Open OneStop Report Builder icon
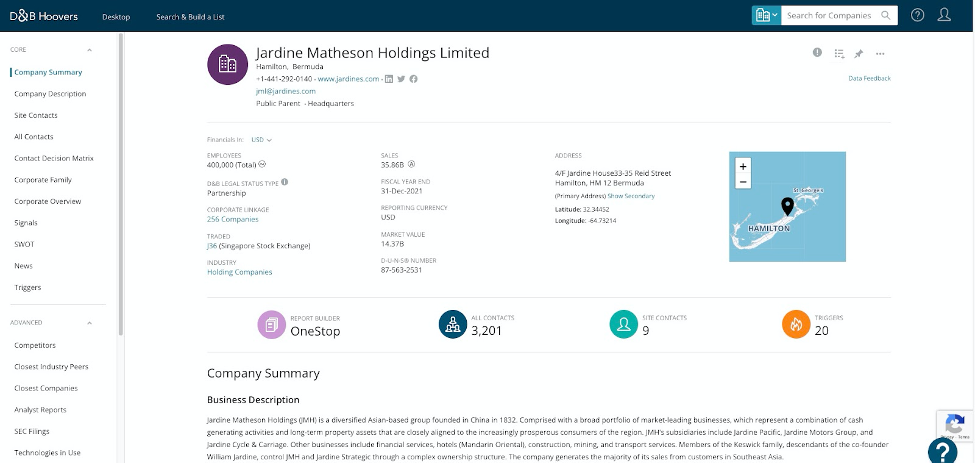 point(271,324)
